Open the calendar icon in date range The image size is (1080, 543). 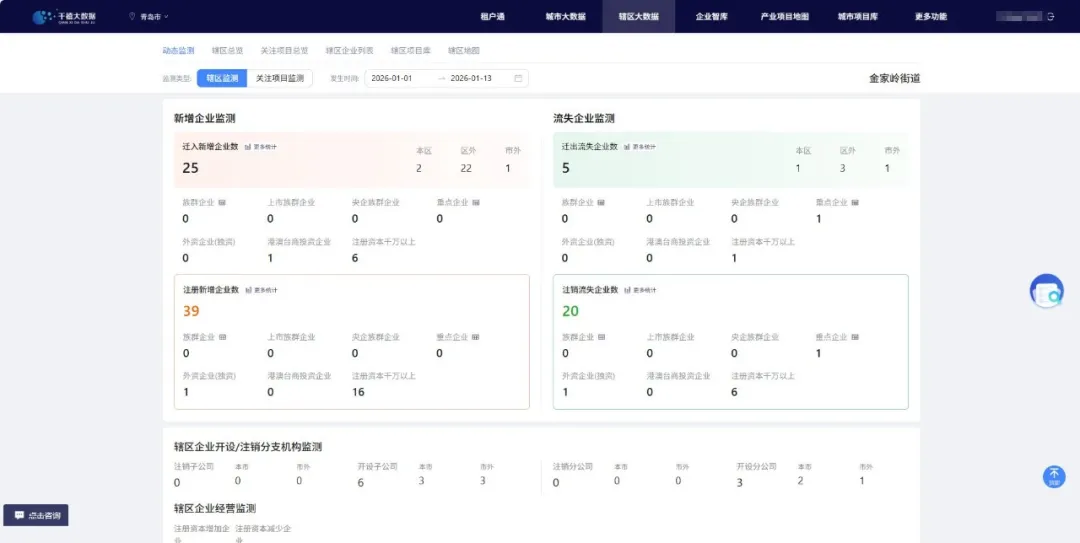518,79
